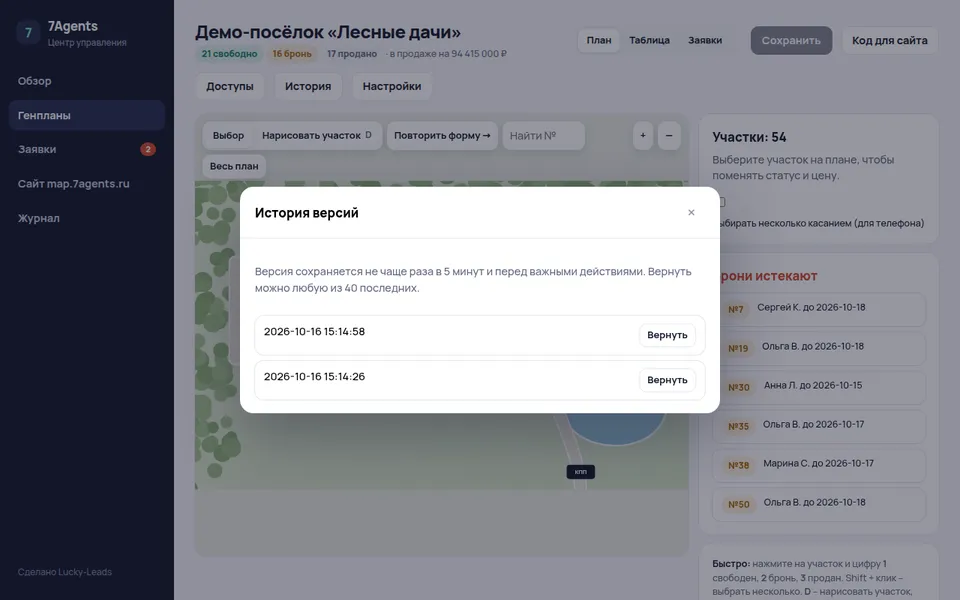Open booking №38 Марина С.
The image size is (960, 600).
(x=819, y=465)
